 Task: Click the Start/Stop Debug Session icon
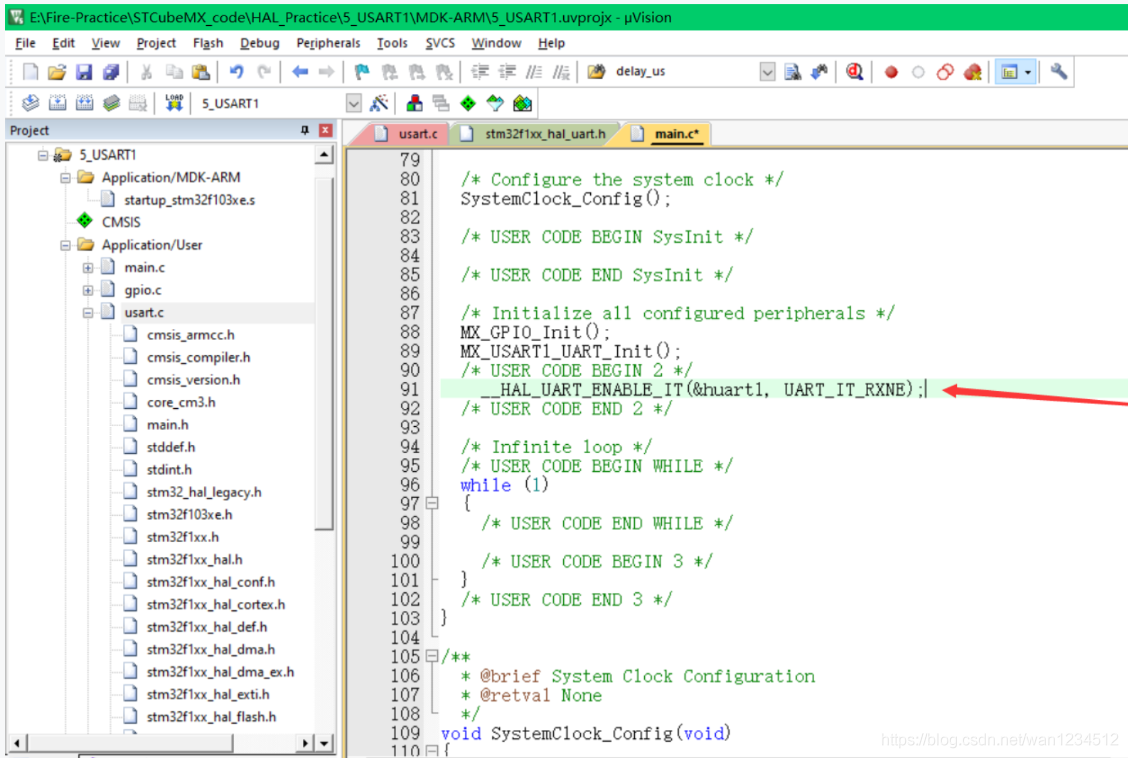coord(854,72)
